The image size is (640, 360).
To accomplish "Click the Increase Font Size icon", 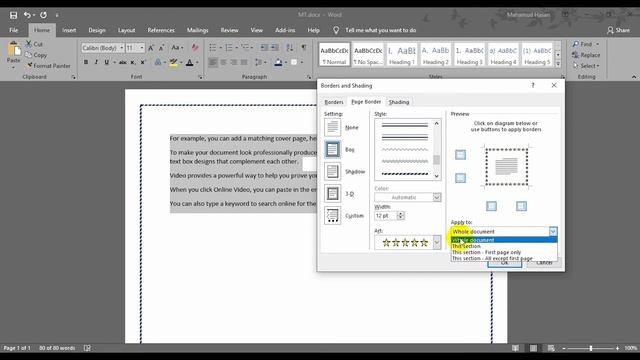I will point(151,48).
